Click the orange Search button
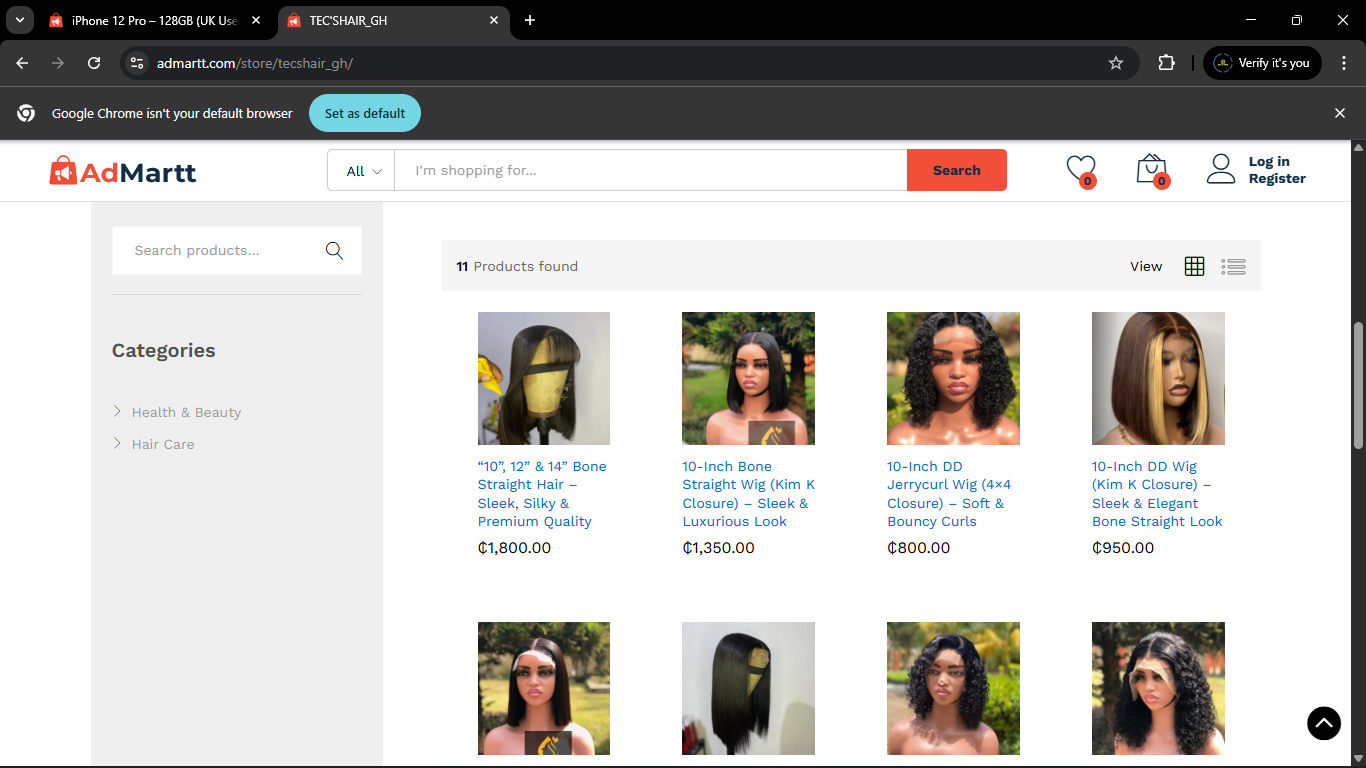1366x768 pixels. (957, 170)
